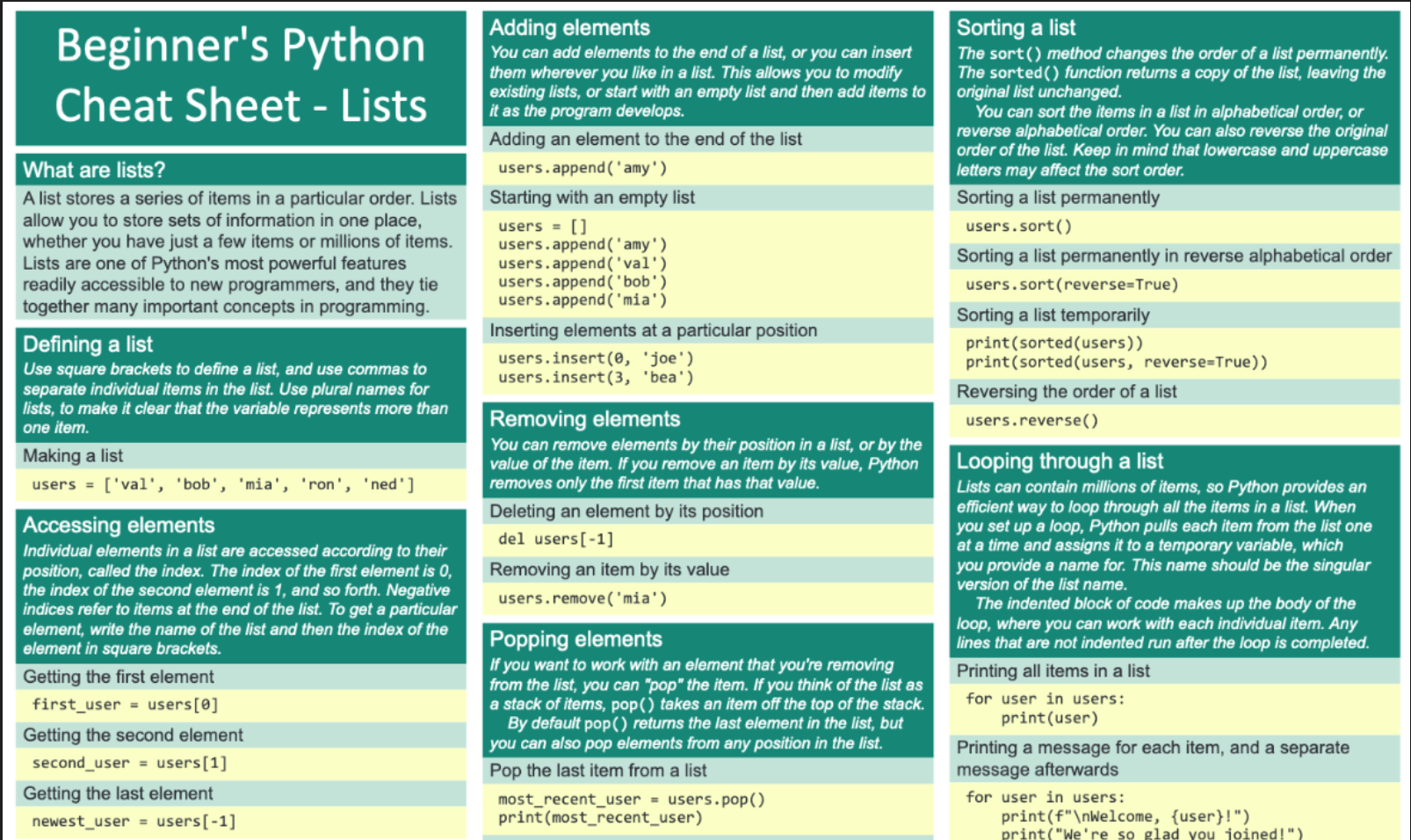The height and width of the screenshot is (840, 1411).
Task: Click the code 'users.insert(3, 'bea')'
Action: pos(596,378)
